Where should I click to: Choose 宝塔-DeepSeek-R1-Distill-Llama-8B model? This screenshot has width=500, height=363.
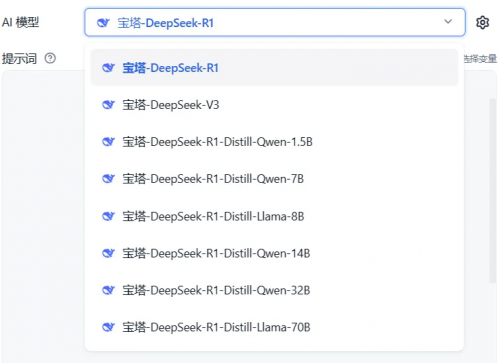pyautogui.click(x=274, y=216)
